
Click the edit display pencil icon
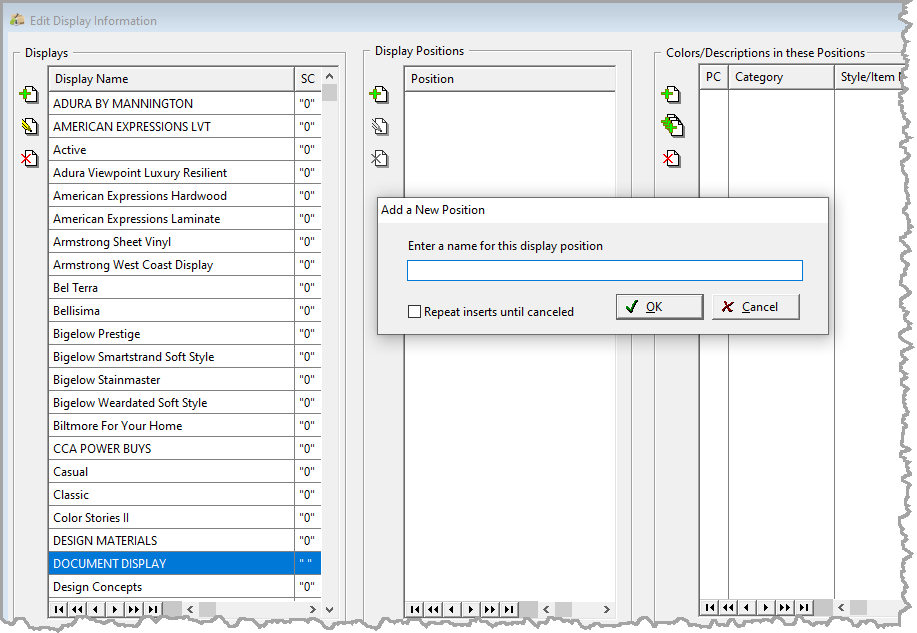(29, 126)
